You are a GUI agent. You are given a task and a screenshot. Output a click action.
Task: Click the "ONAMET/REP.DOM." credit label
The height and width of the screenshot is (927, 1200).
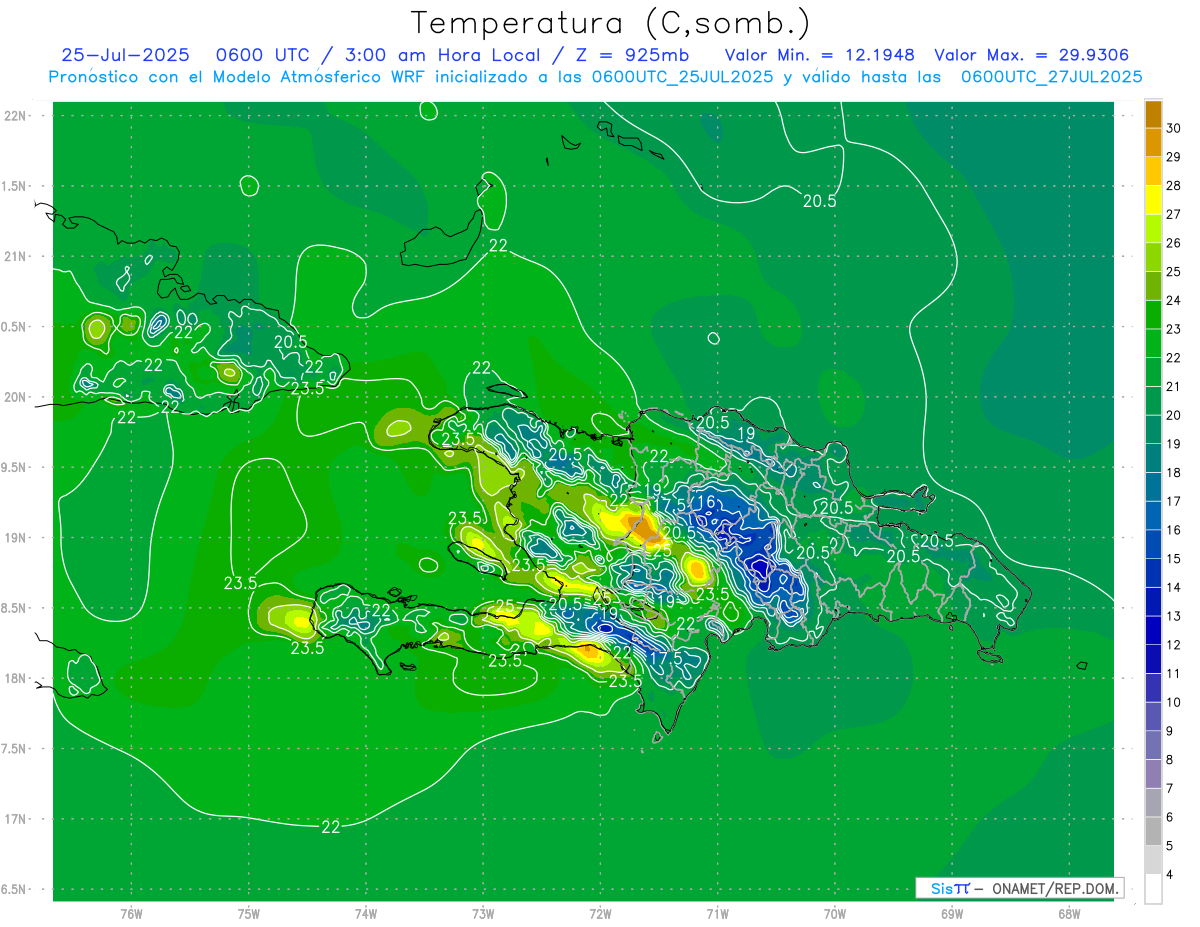pos(1055,888)
